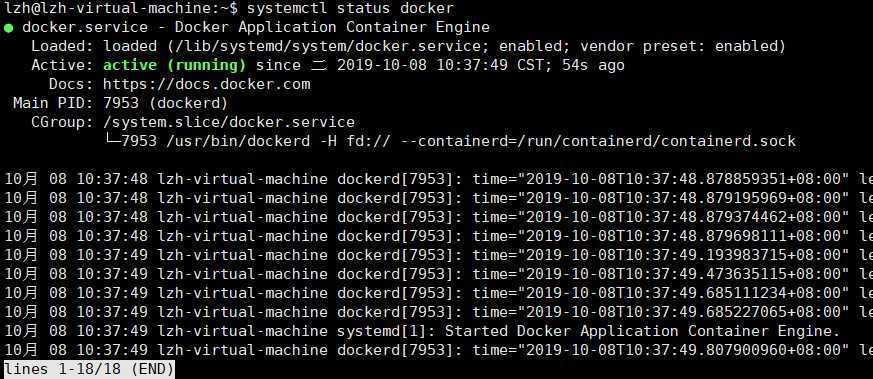Click the containerd.sock path argument
873x379 pixels.
[x=729, y=141]
